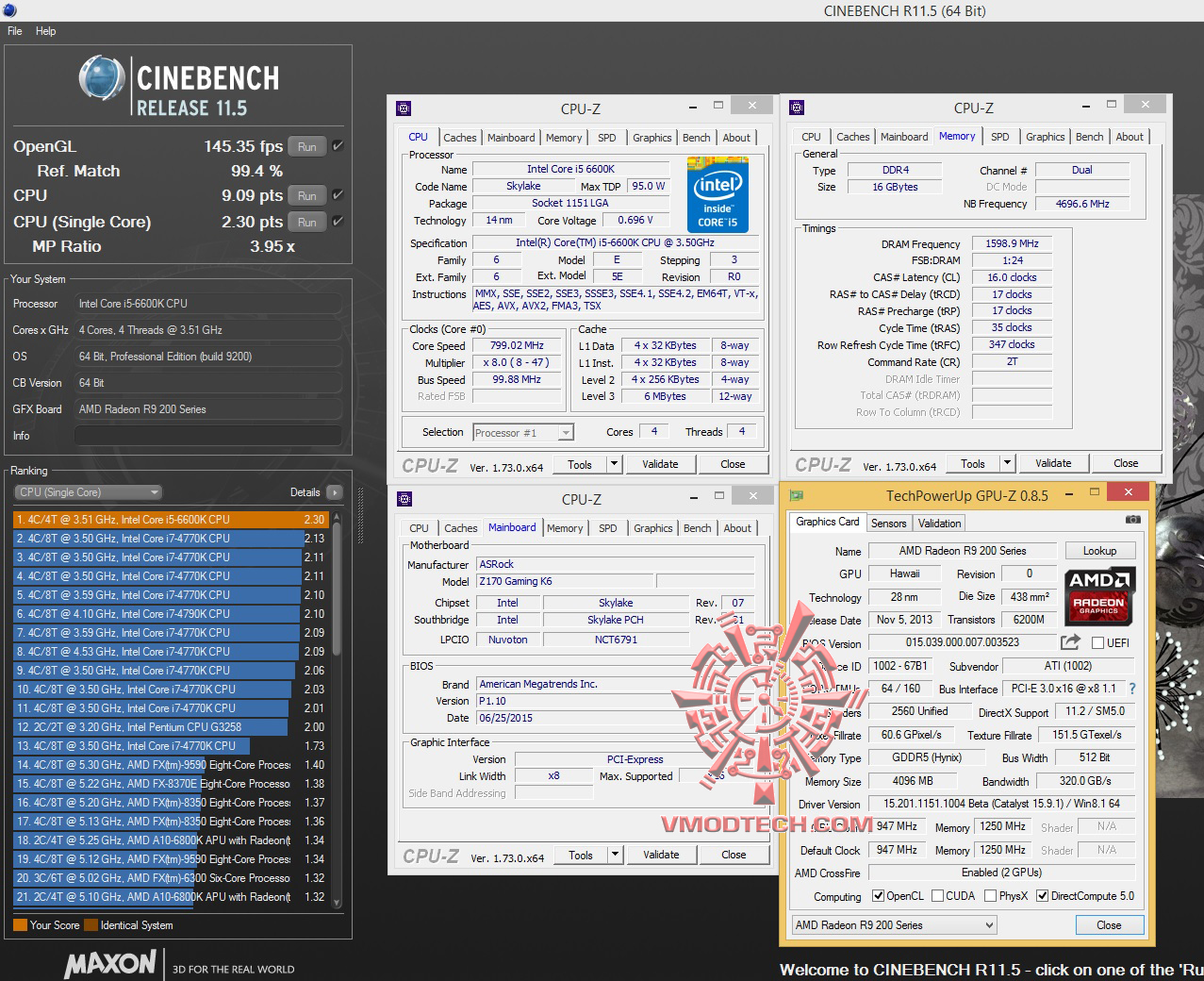Click the orange Your Score legend swatch

(20, 925)
